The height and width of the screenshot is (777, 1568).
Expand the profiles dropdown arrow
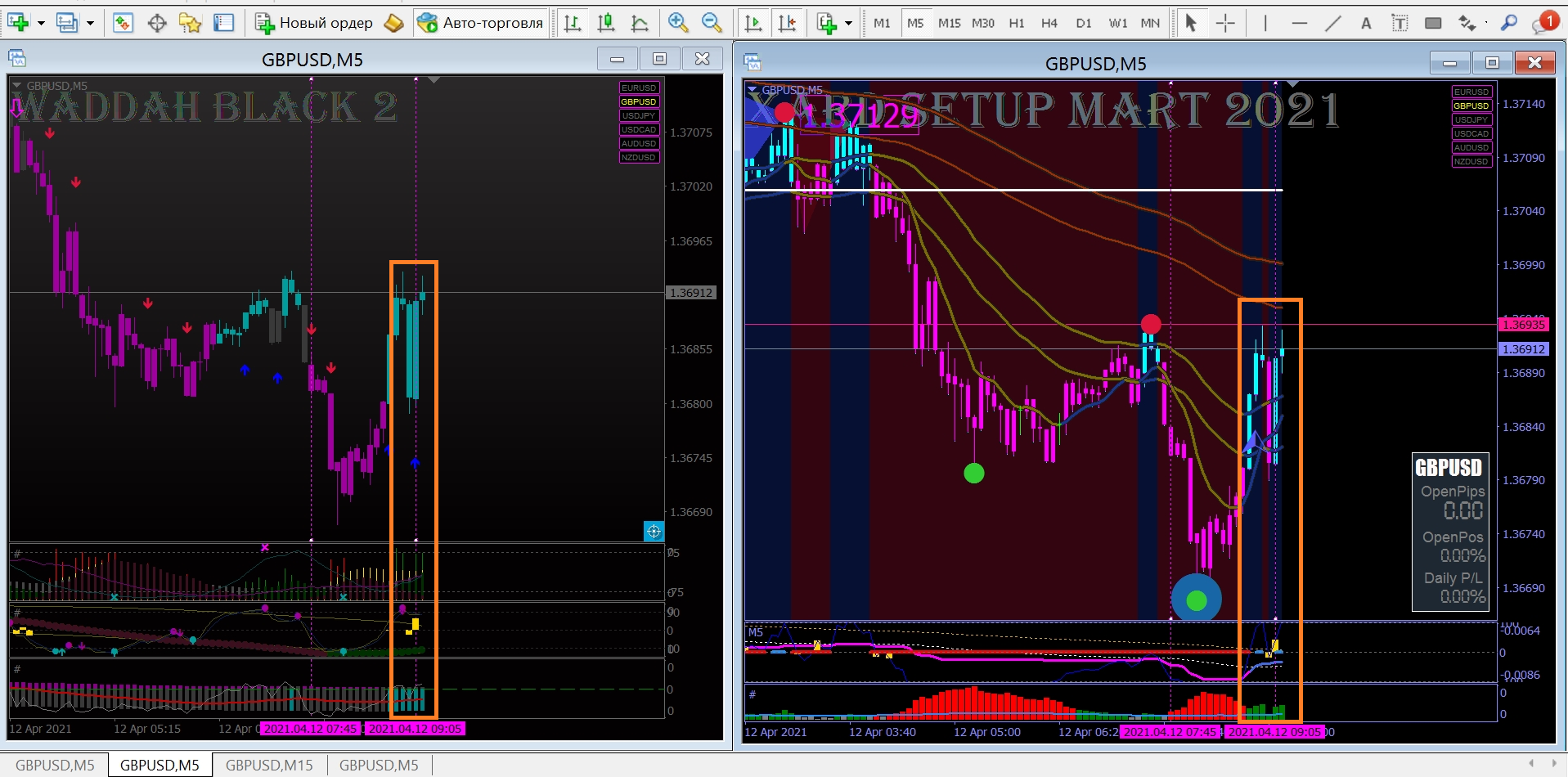click(90, 23)
